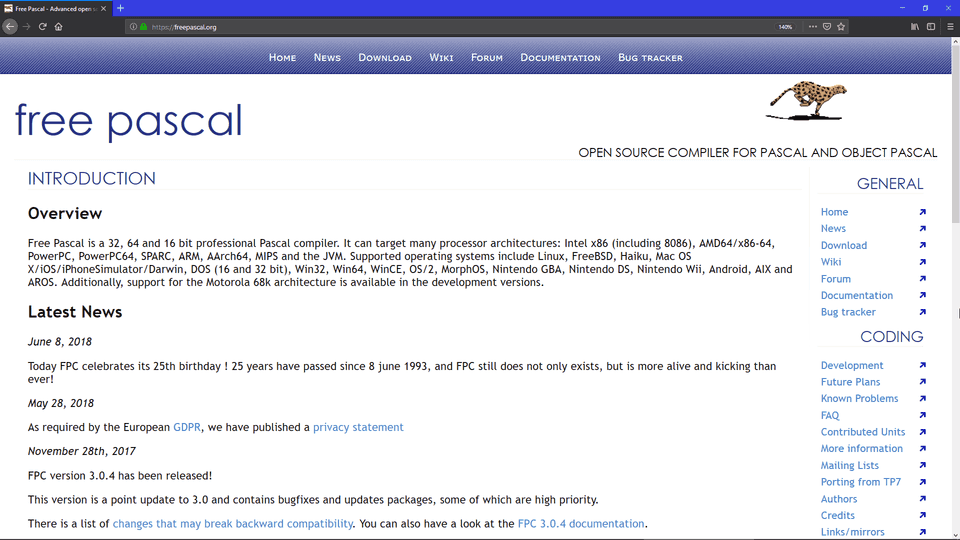960x540 pixels.
Task: Show site information icon in address bar
Action: (x=133, y=27)
